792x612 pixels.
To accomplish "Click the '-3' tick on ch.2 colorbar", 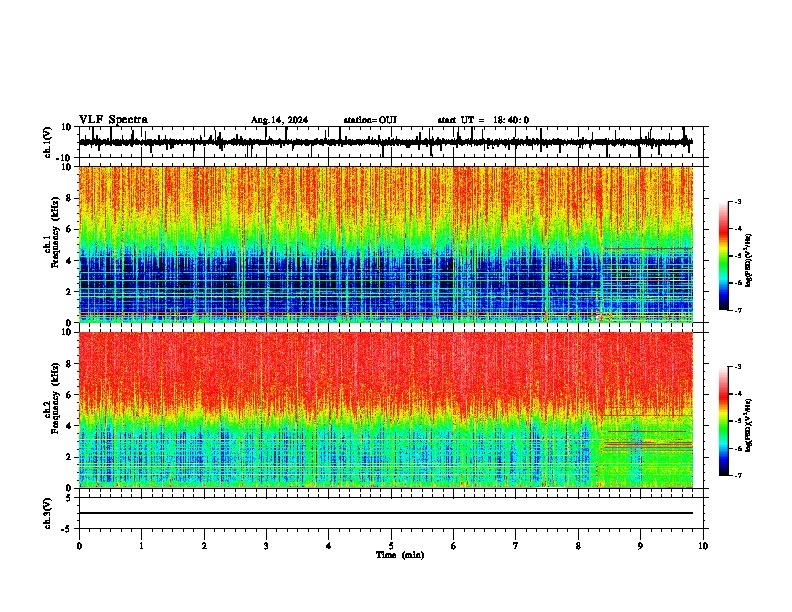I will pyautogui.click(x=737, y=367).
